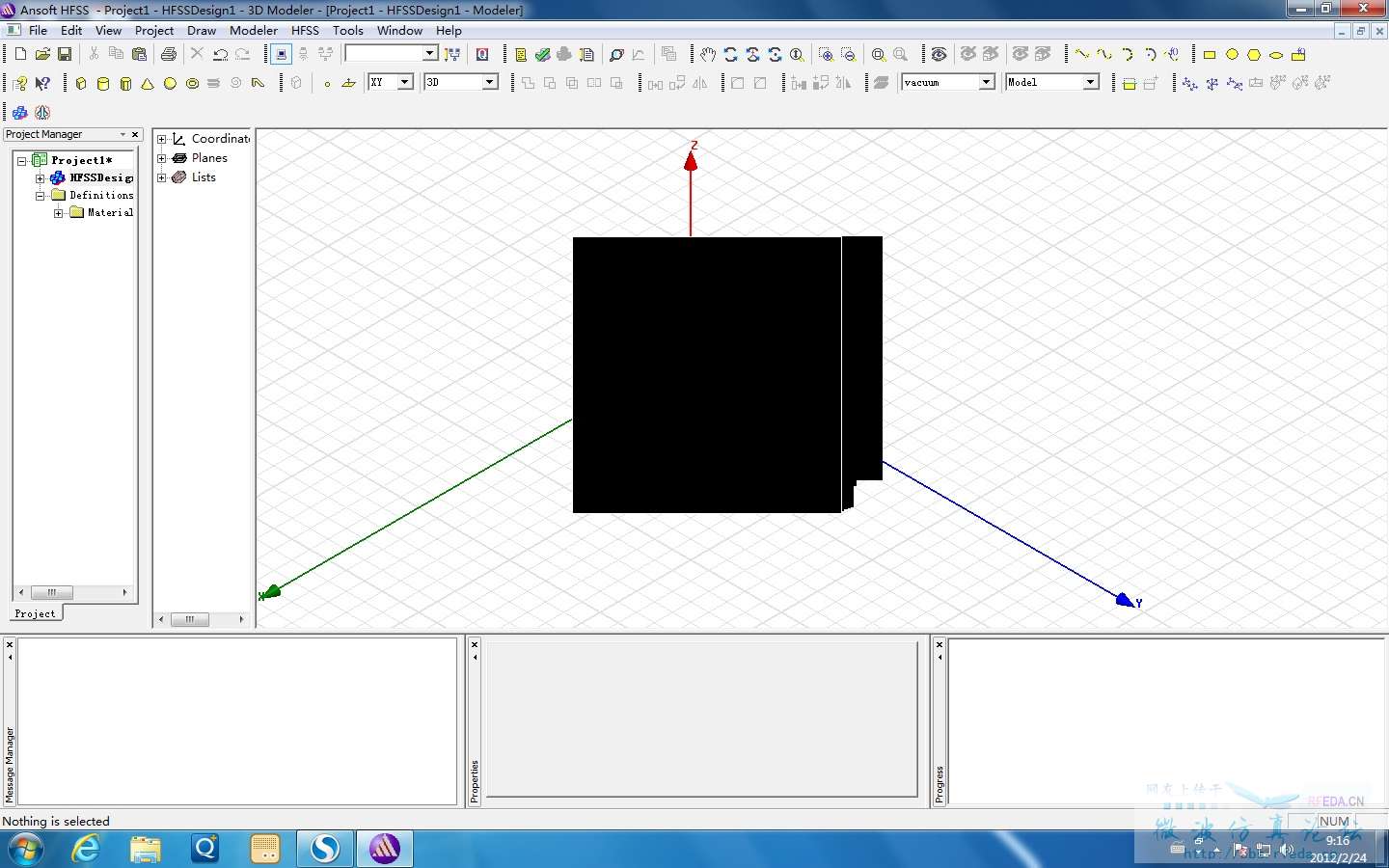Print using the printer toolbar icon
The height and width of the screenshot is (868, 1389).
(169, 54)
